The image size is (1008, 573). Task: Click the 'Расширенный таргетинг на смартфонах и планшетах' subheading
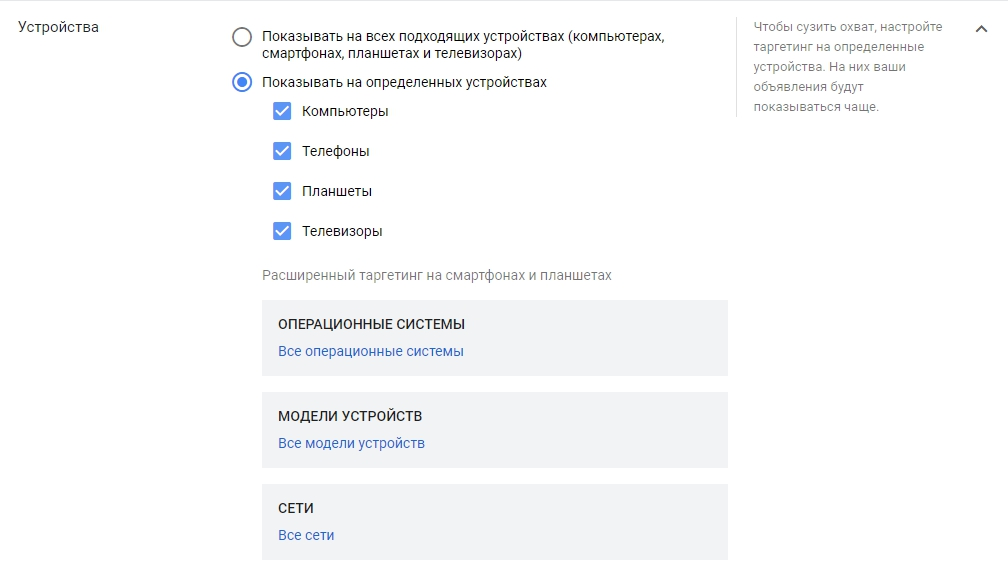point(436,275)
